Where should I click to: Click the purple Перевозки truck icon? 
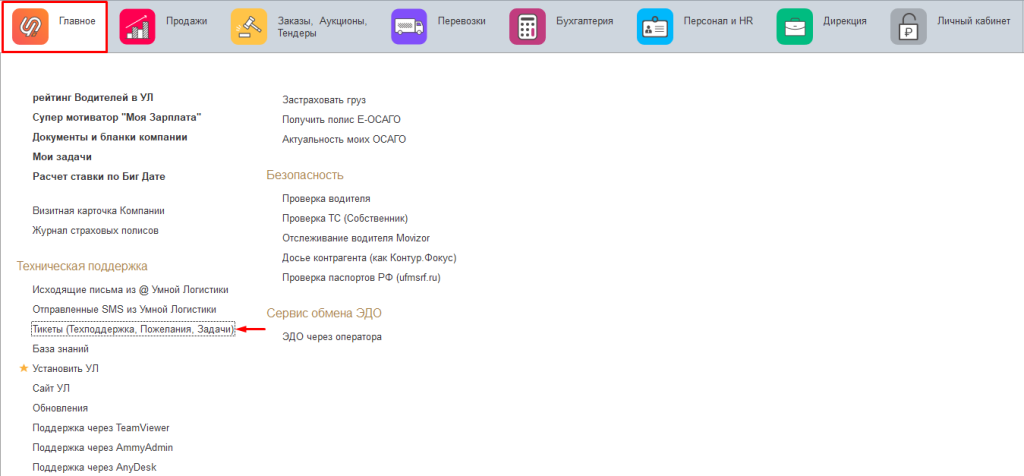click(409, 27)
